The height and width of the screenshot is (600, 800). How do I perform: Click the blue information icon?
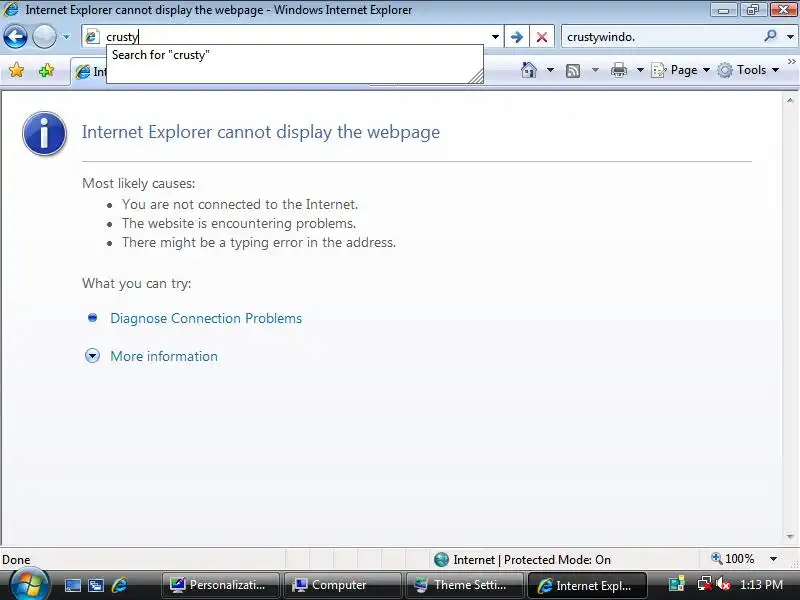pyautogui.click(x=44, y=133)
